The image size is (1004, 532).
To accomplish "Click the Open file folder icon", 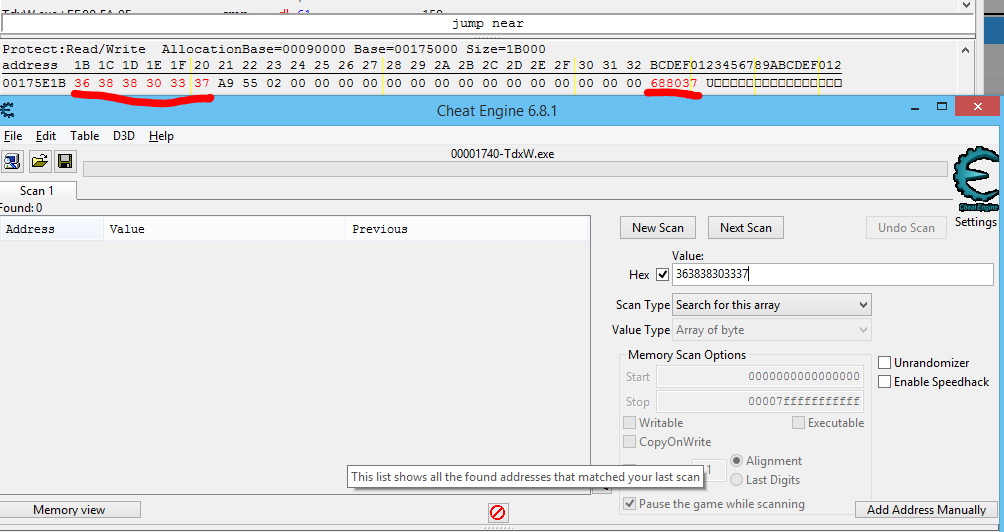I will tap(40, 161).
